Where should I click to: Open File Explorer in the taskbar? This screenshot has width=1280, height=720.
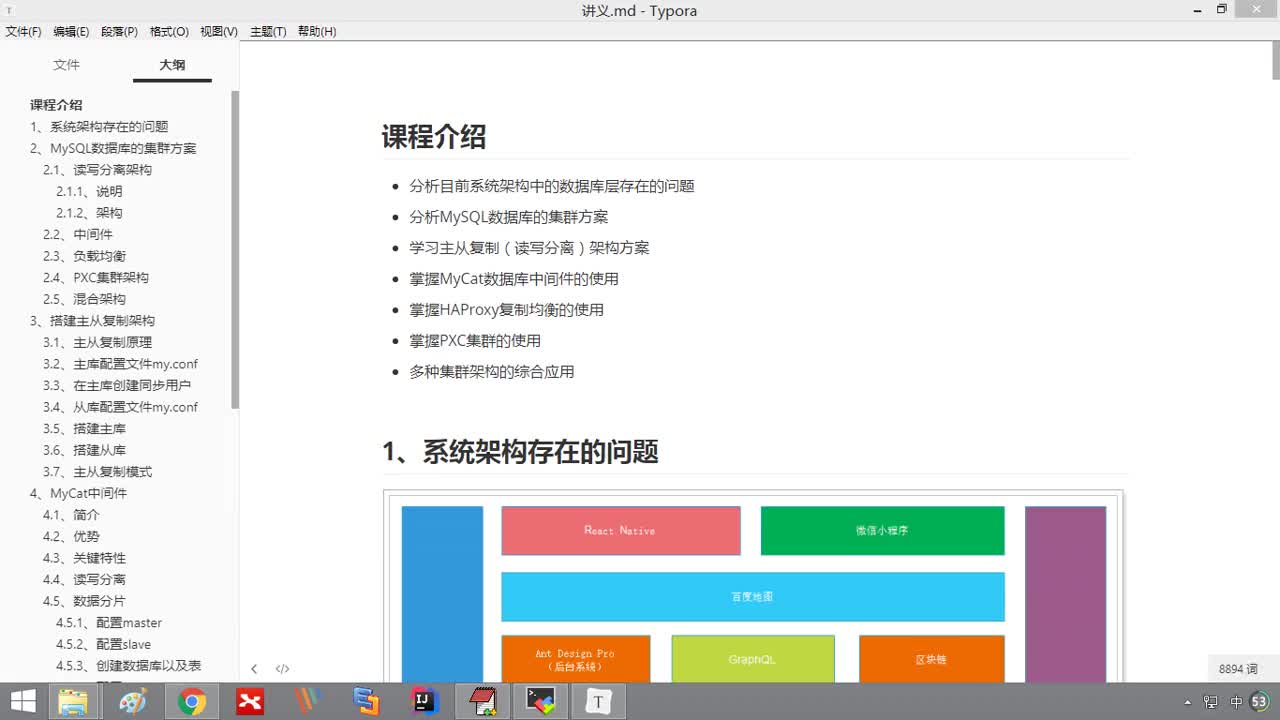[72, 702]
